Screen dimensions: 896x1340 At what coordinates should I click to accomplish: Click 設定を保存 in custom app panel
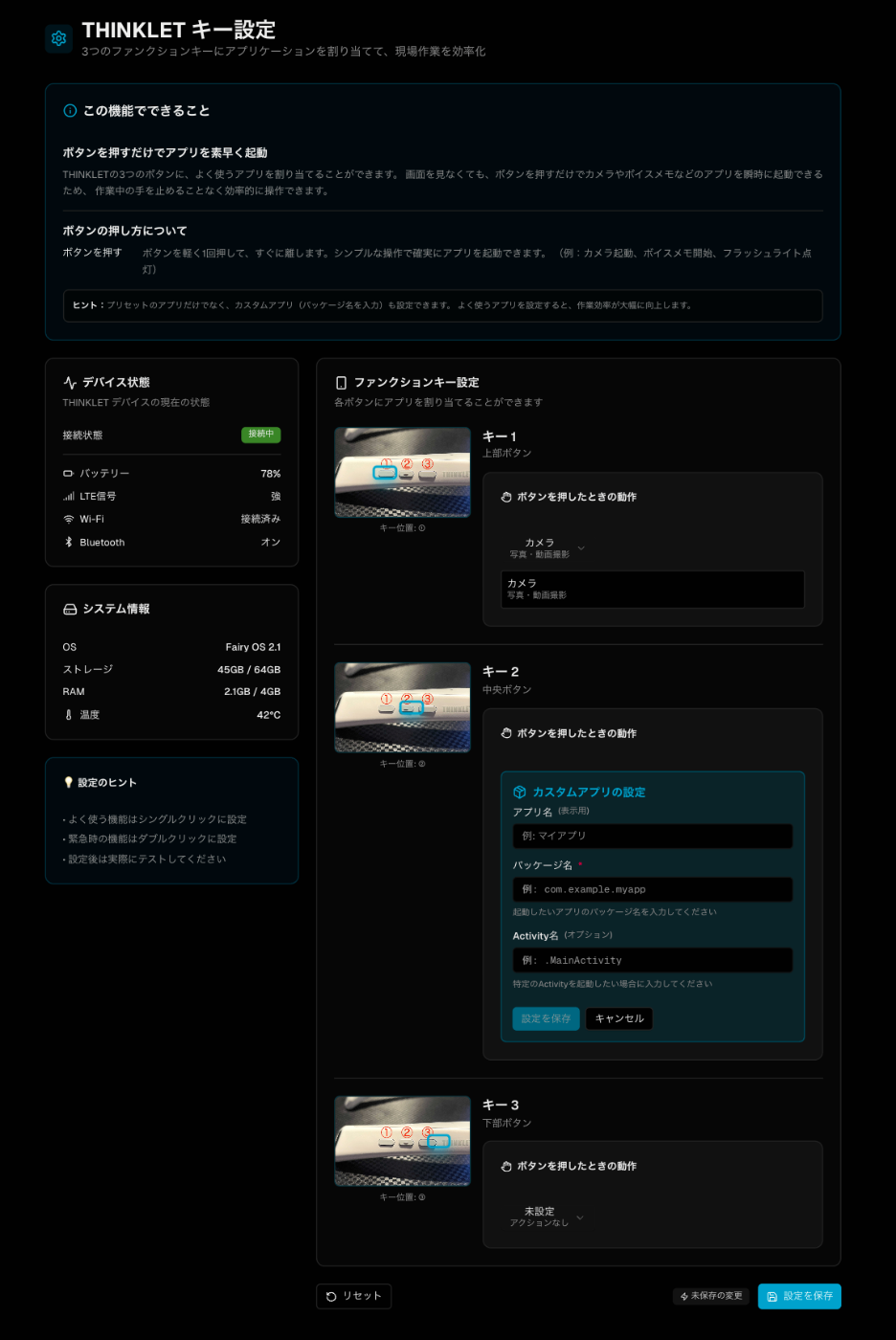(x=546, y=1019)
